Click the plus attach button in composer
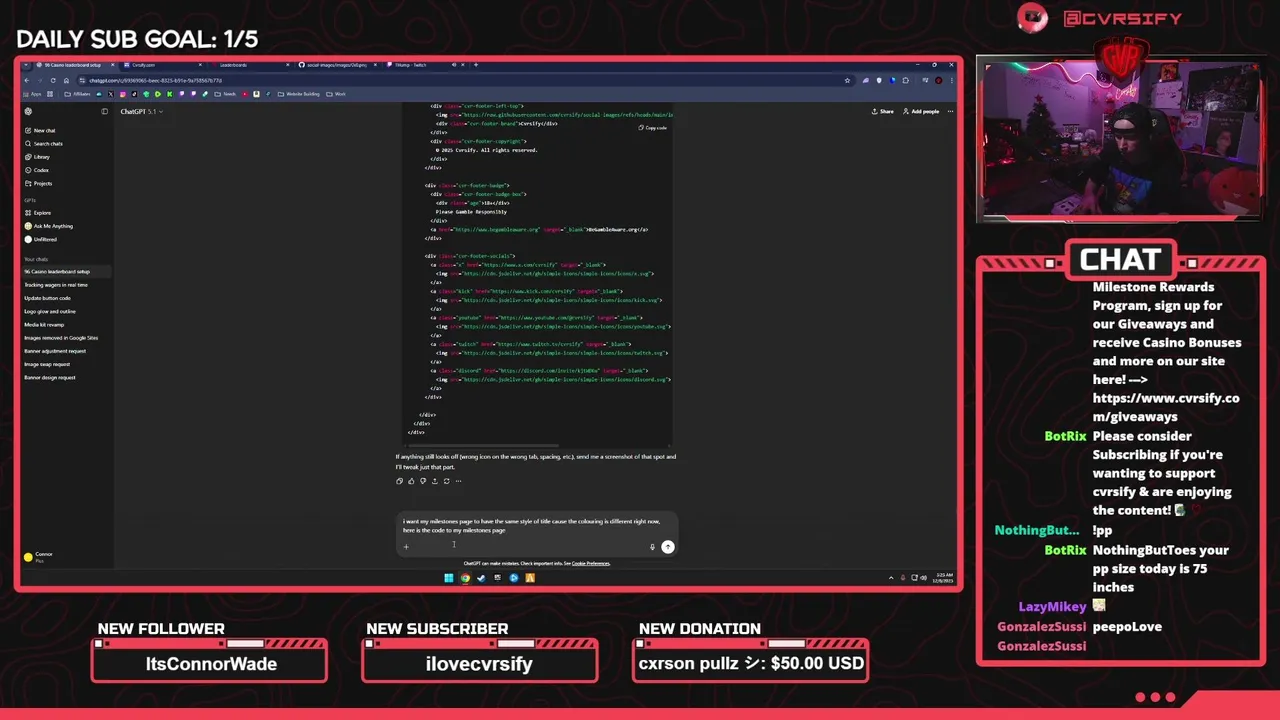This screenshot has width=1280, height=720. [406, 547]
